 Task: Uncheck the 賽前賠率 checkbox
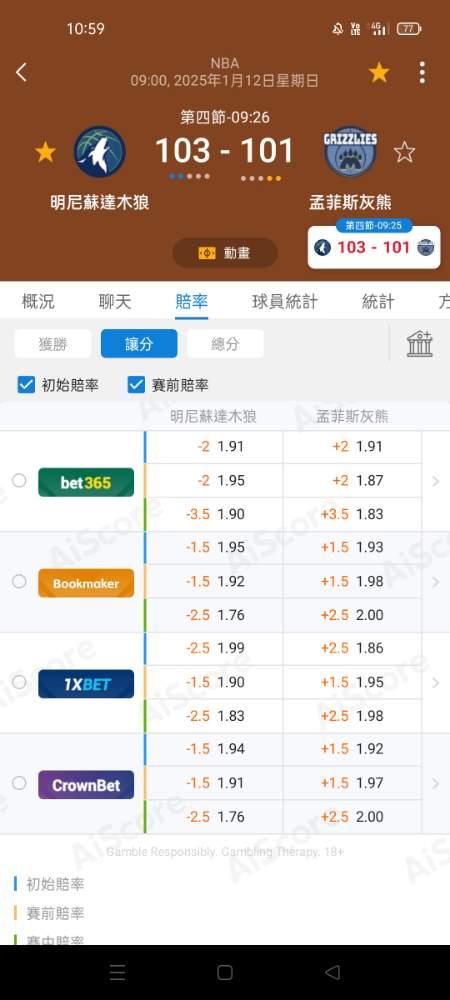(x=136, y=385)
